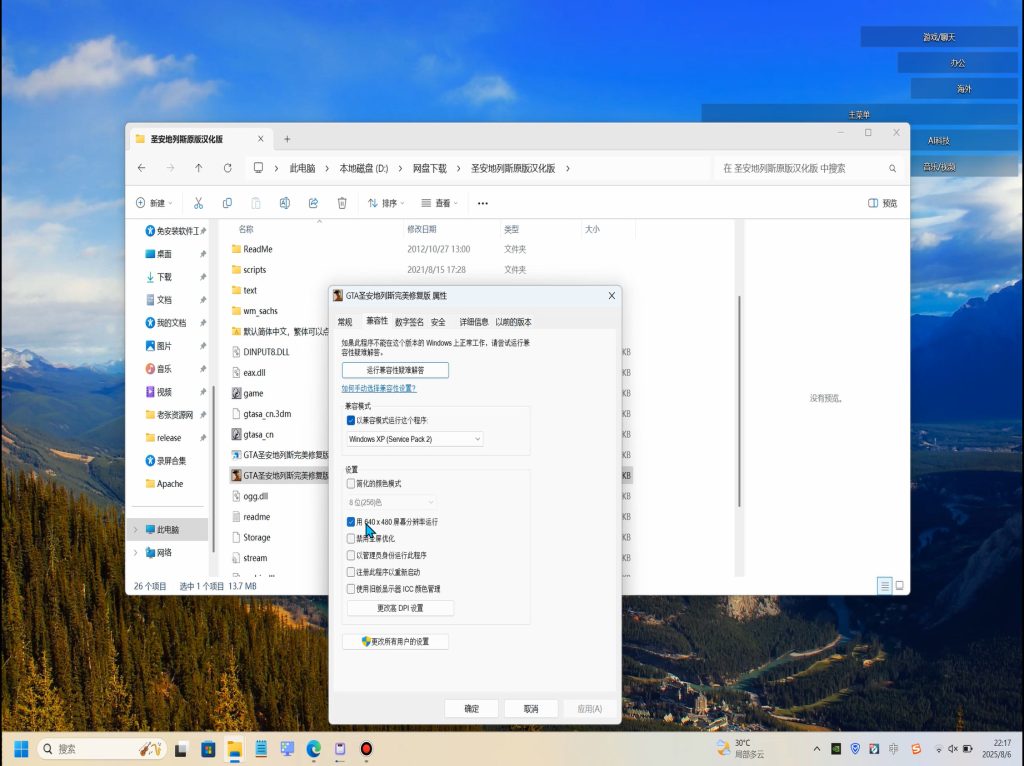Launch Microsoft Store from the taskbar
This screenshot has width=1024, height=766.
click(208, 749)
